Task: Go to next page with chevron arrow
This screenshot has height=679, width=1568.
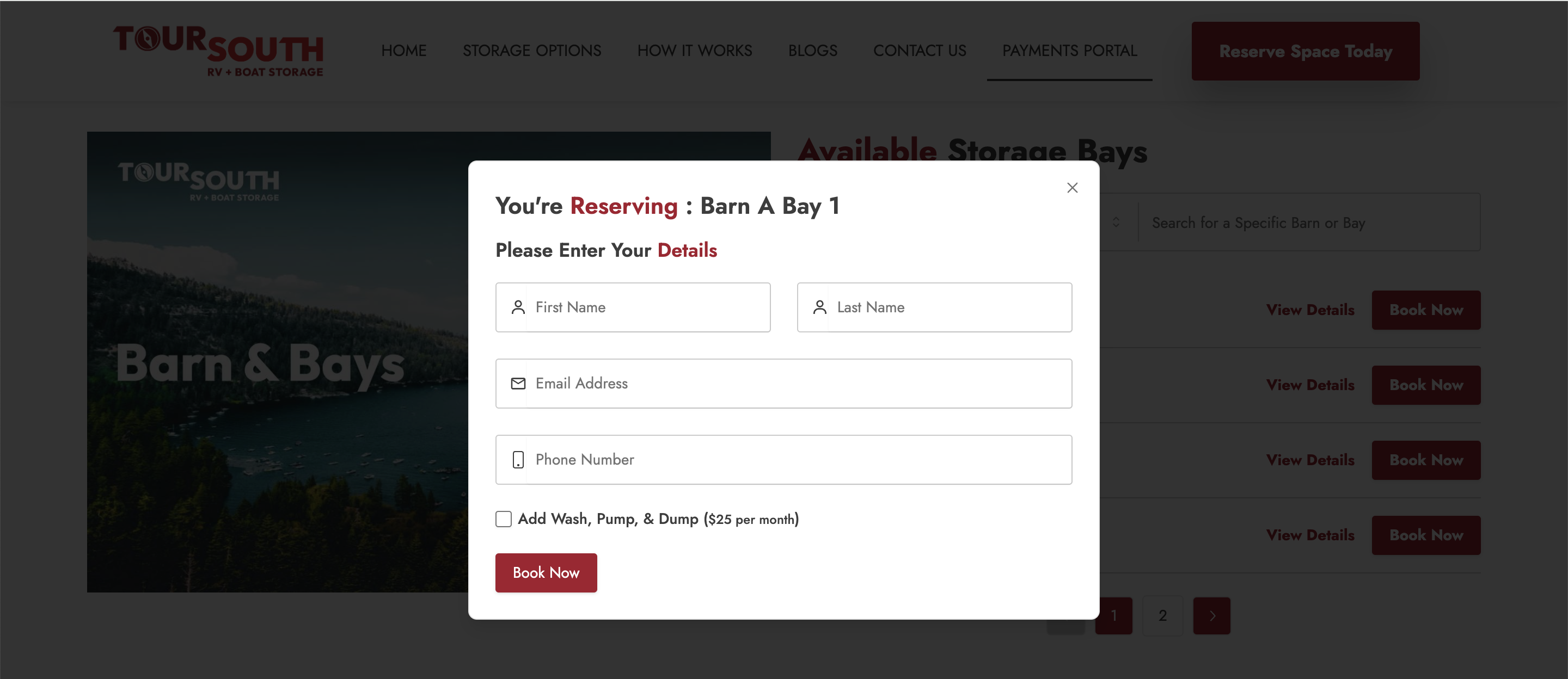Action: [x=1211, y=616]
